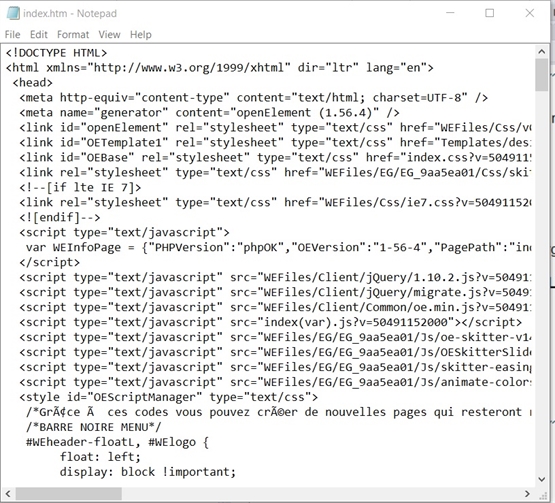The image size is (555, 503).
Task: Click the /*BARRE NOIRE MENU*/ comment
Action: coord(93,427)
